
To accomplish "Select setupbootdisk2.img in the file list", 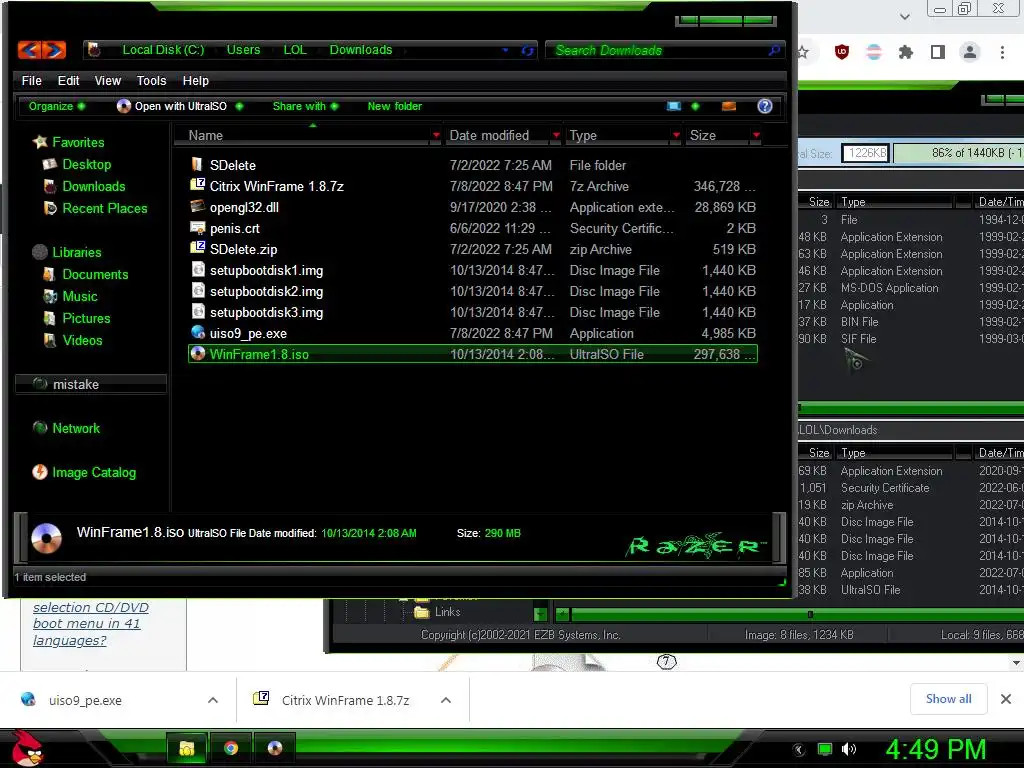I will (473, 291).
